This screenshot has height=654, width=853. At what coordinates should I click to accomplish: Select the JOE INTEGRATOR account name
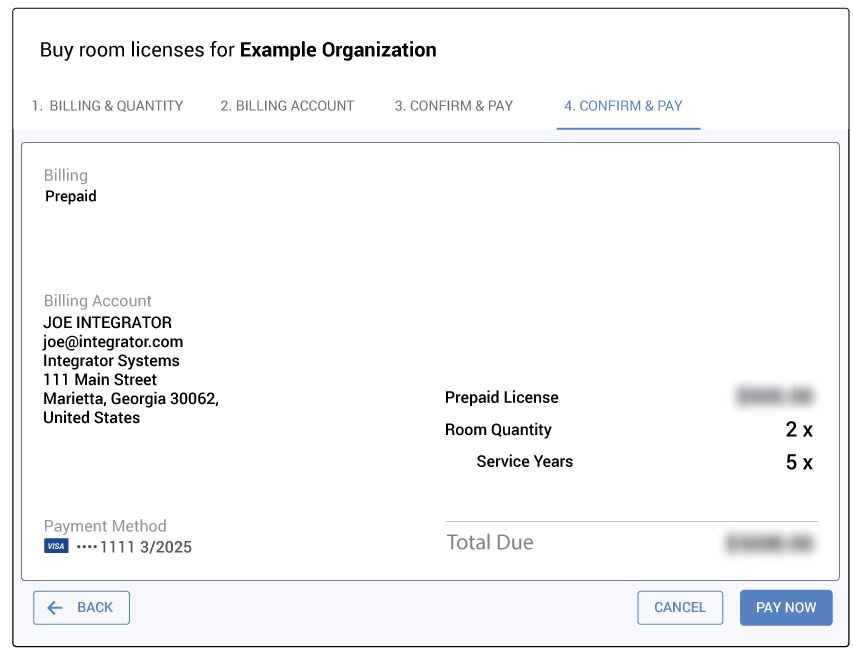coord(108,323)
